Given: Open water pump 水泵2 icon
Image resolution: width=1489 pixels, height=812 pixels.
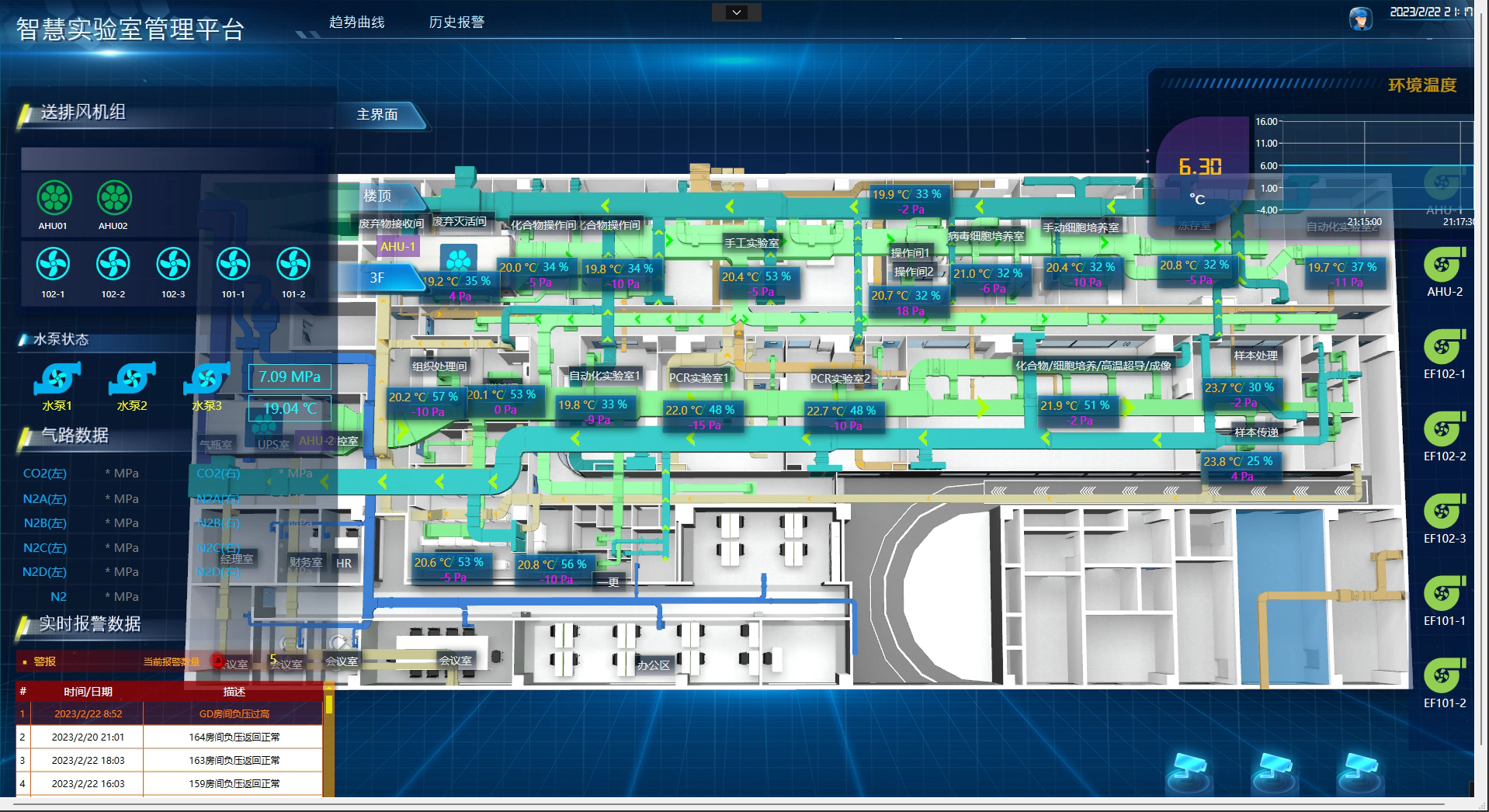Looking at the screenshot, I should tap(132, 379).
